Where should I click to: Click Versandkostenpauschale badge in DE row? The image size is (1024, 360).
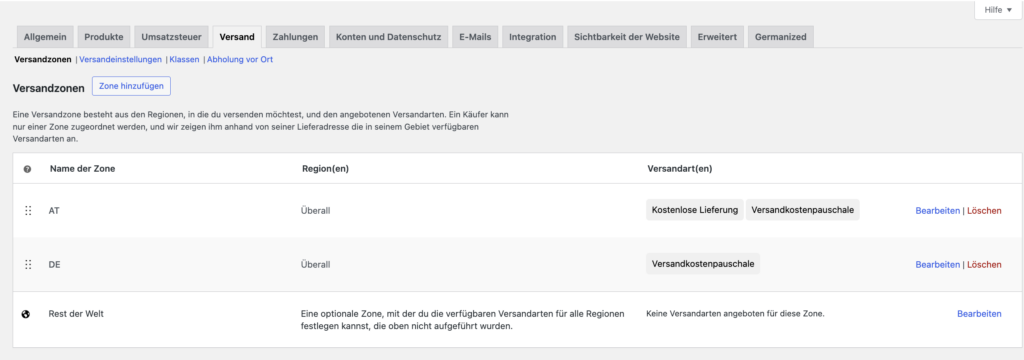coord(703,264)
